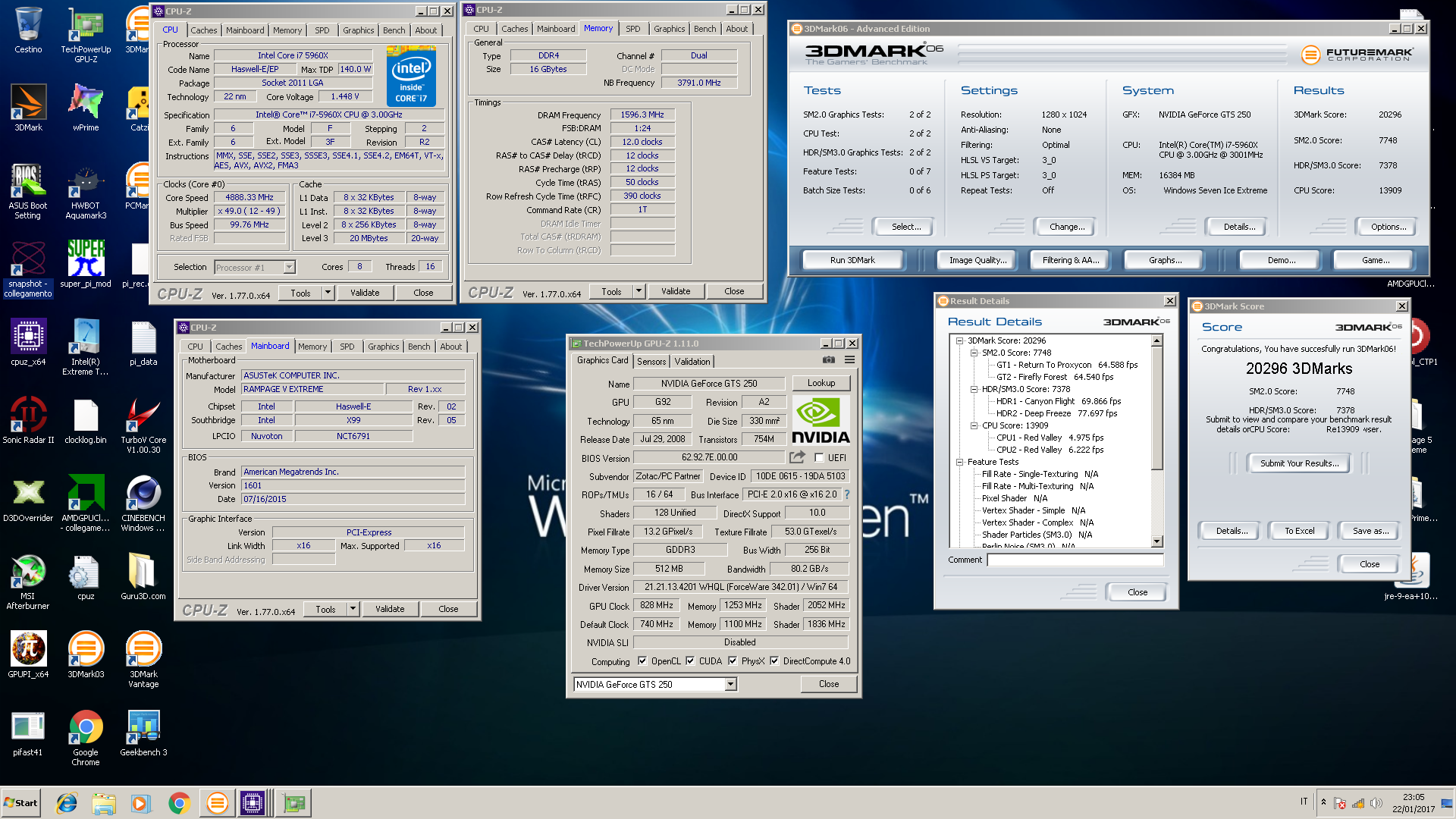
Task: Switch to Caches tab in first CPU-Z
Action: pyautogui.click(x=203, y=30)
